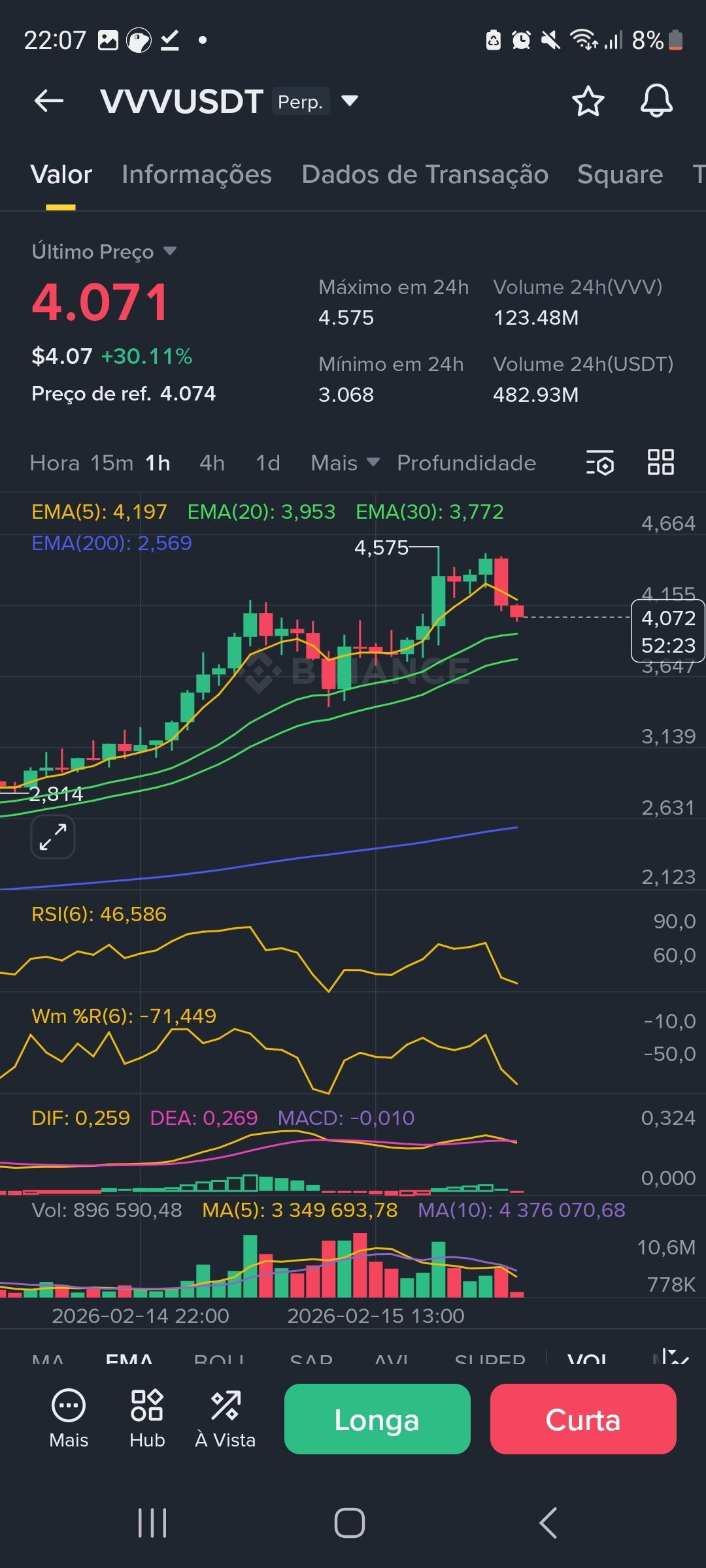Tap the EMA(5) indicator label

[99, 512]
